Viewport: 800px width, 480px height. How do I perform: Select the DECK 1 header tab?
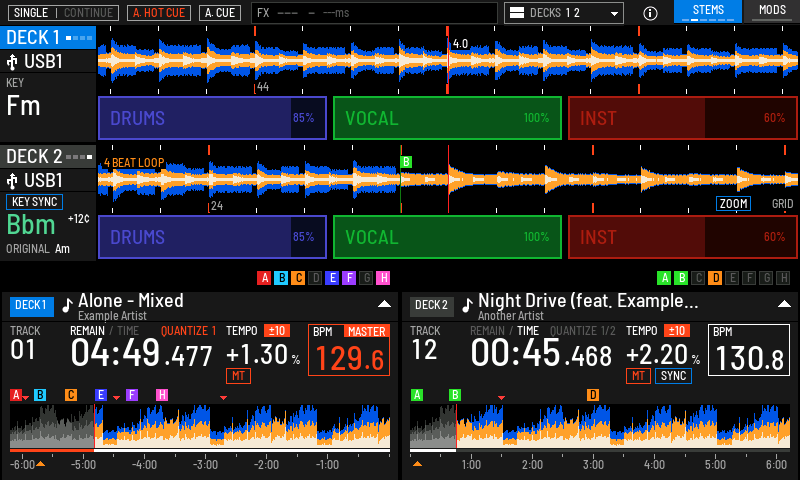pos(48,38)
